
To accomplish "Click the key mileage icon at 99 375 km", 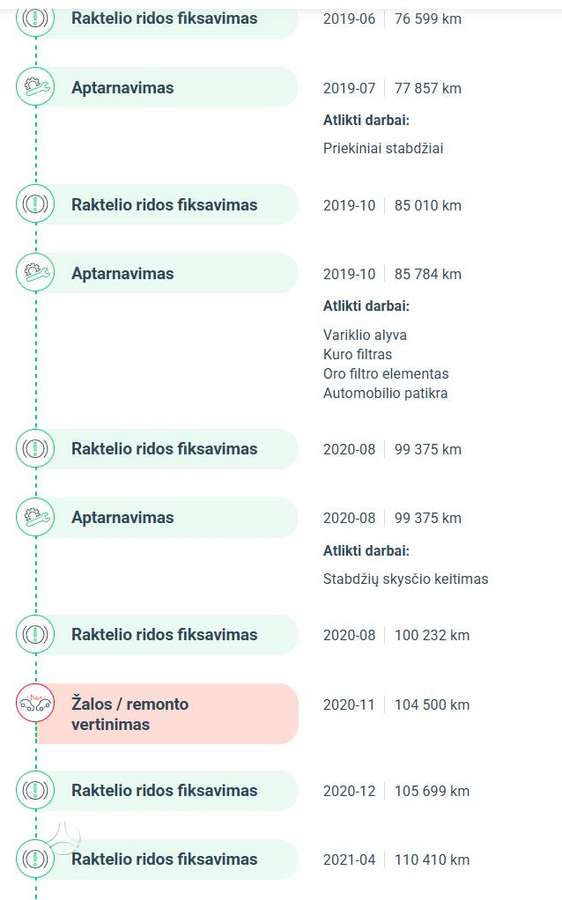I will pyautogui.click(x=35, y=448).
